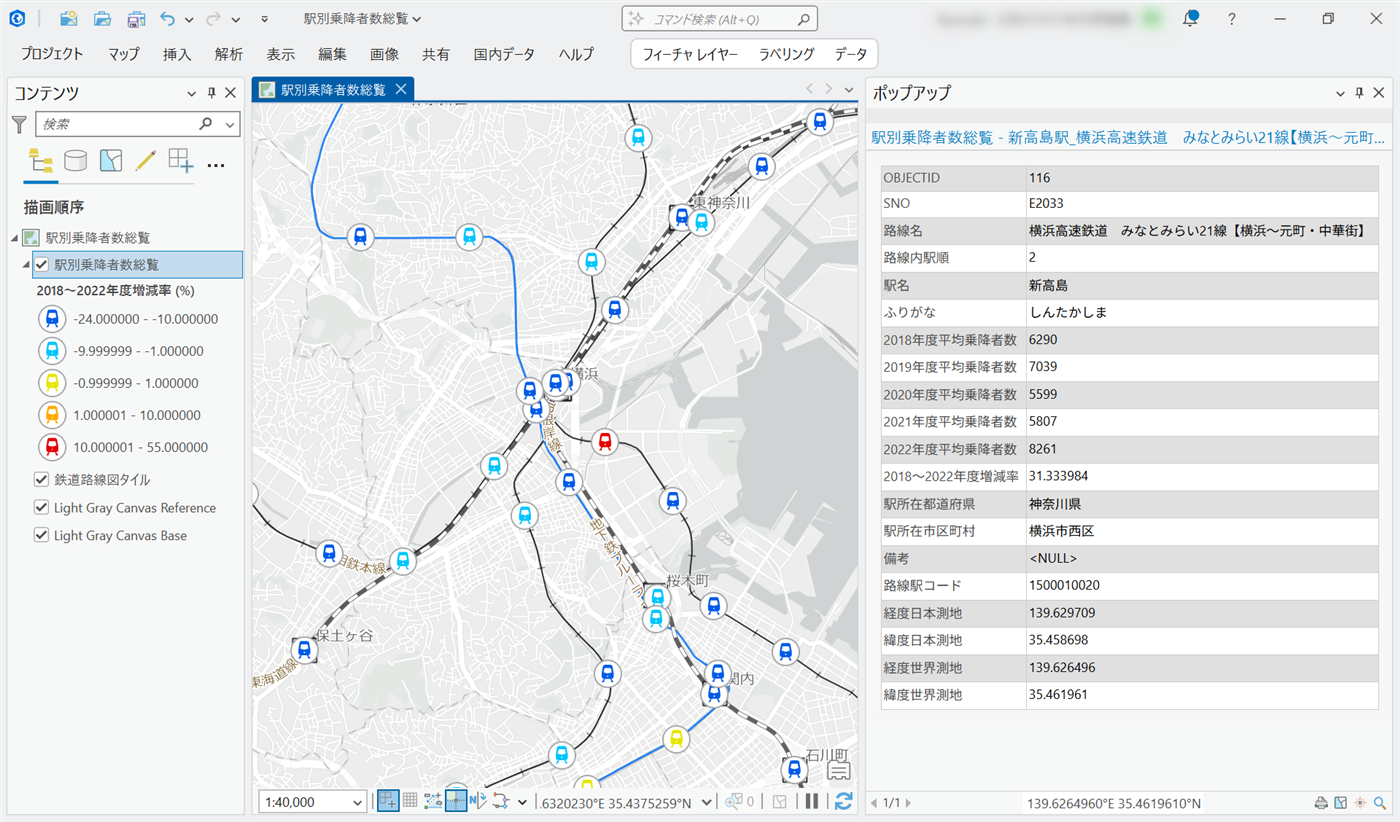Screen dimensions: 1400x822
Task: Switch Contents to List By Data Source
Action: [x=75, y=161]
